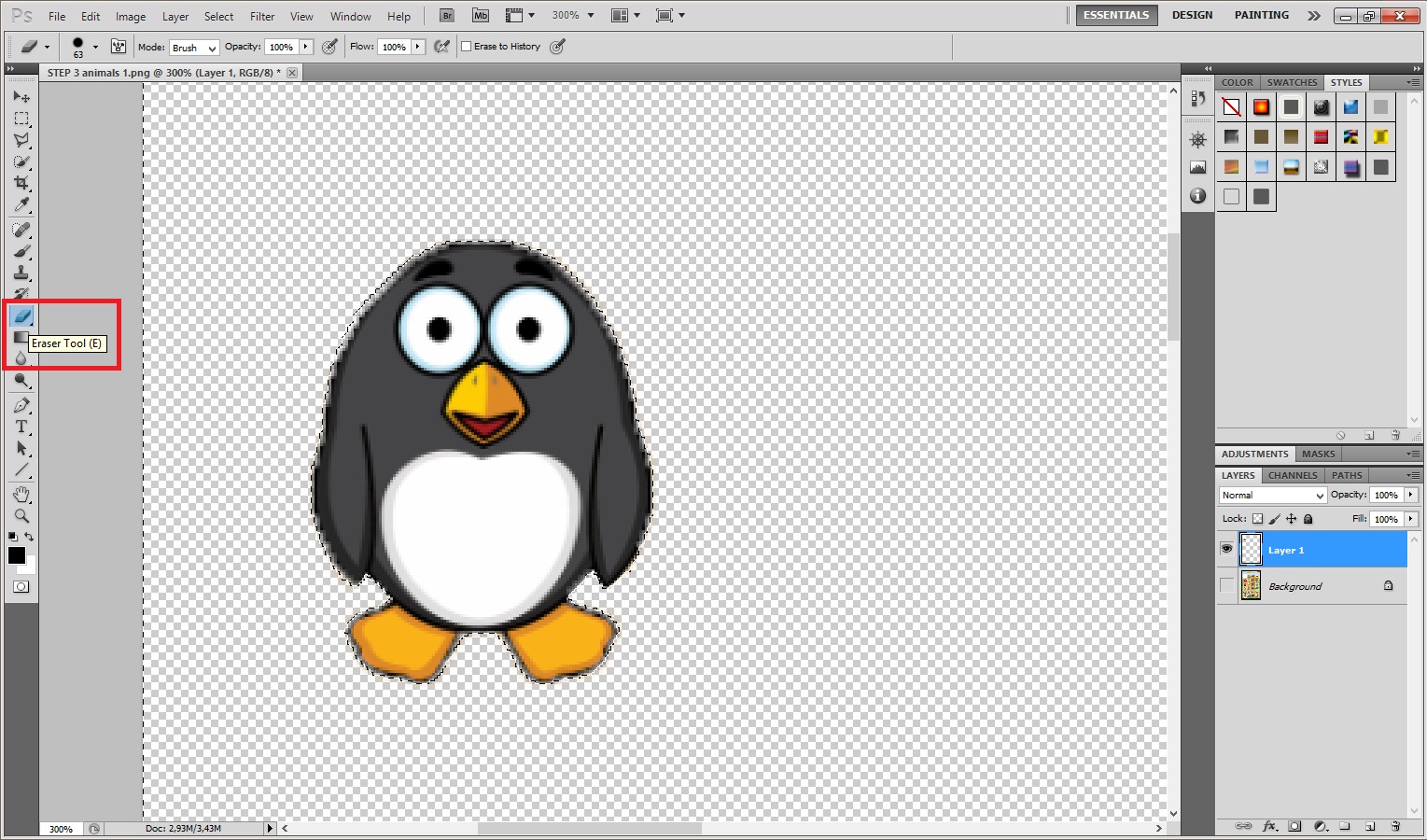Create a new layer in Layers panel
This screenshot has width=1427, height=840.
(1370, 826)
